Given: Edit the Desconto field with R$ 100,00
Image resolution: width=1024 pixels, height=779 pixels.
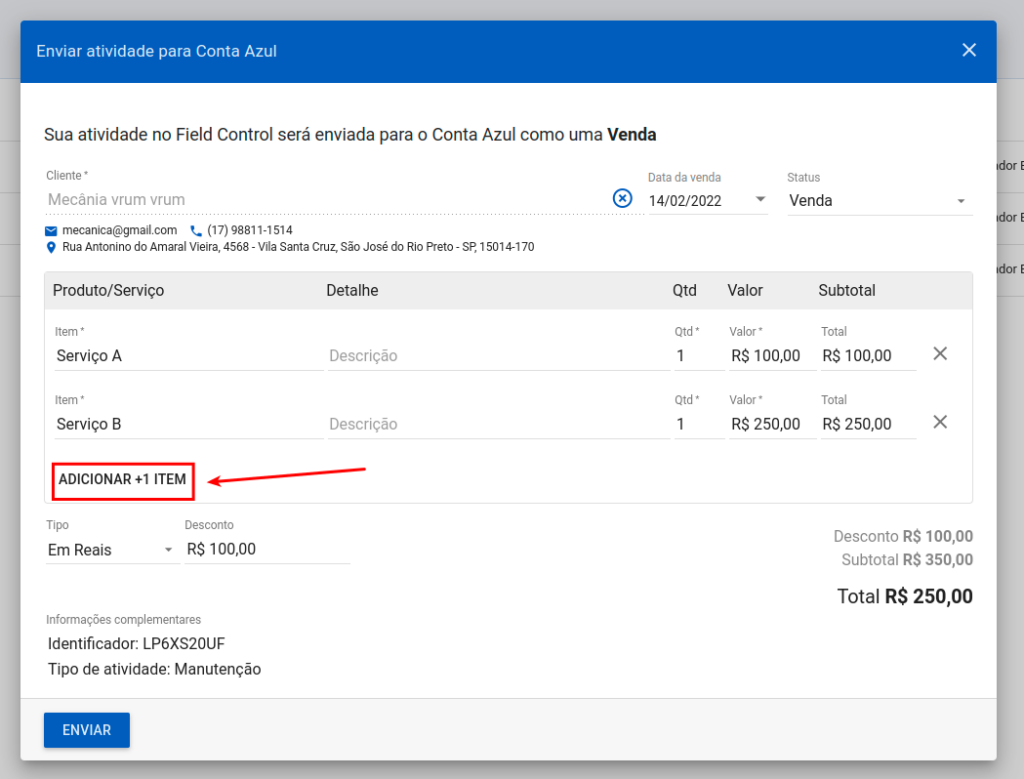Looking at the screenshot, I should point(266,550).
